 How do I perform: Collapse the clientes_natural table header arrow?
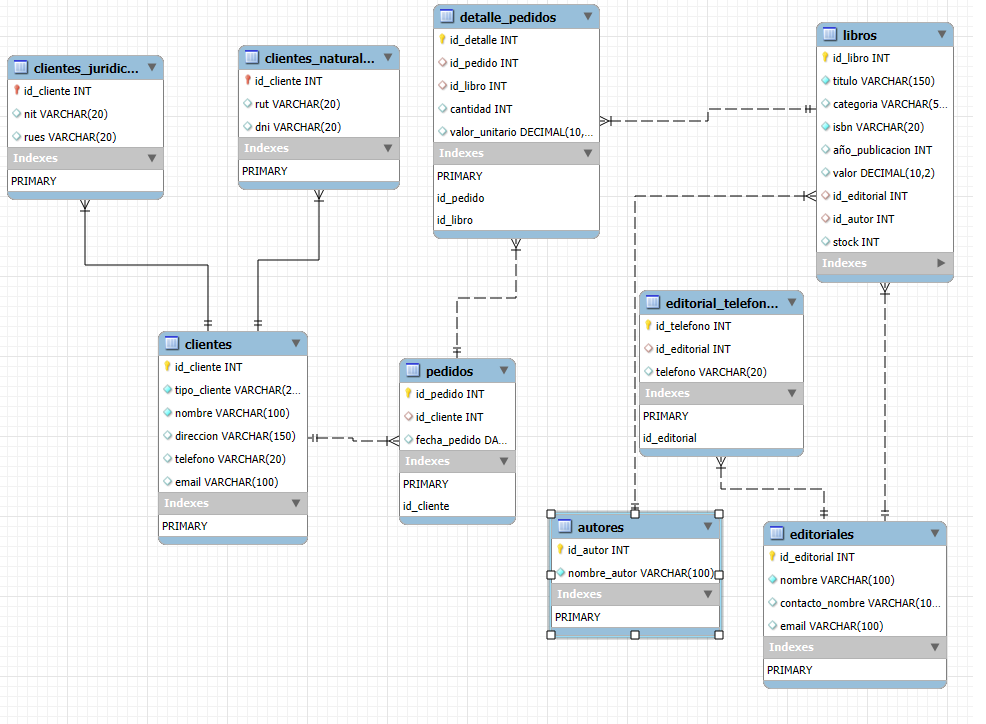[x=388, y=57]
